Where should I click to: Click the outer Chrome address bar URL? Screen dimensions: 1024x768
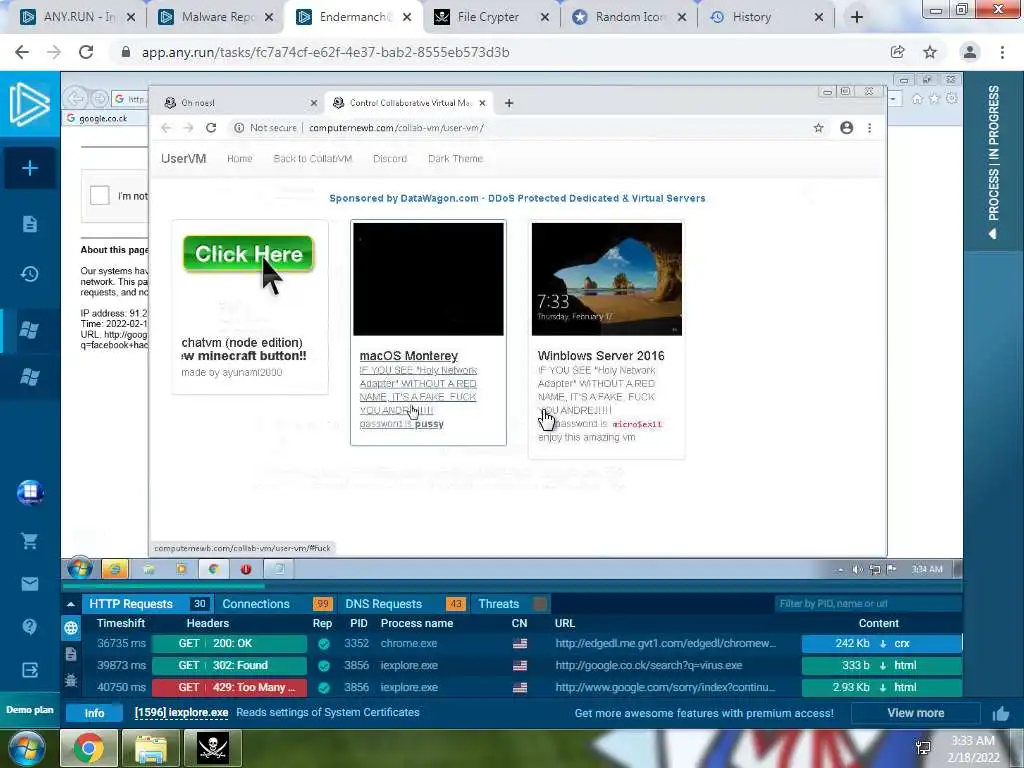325,52
